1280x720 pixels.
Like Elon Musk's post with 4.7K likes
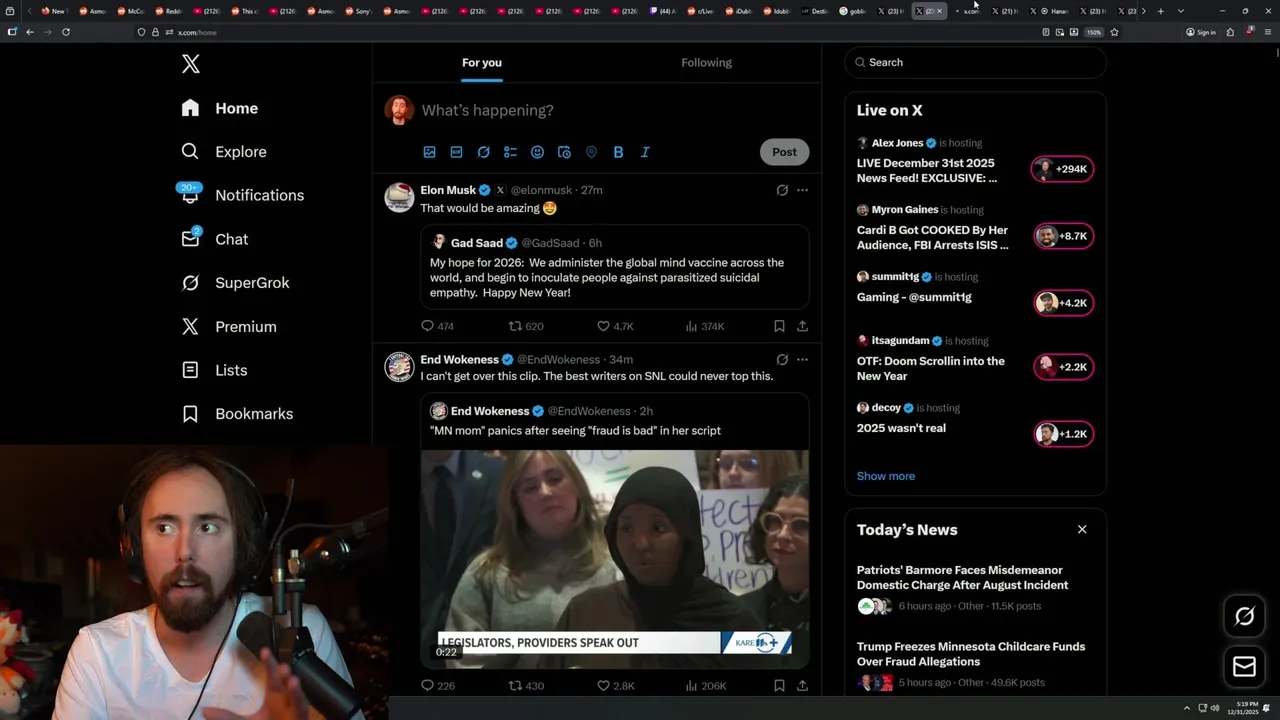pos(615,326)
